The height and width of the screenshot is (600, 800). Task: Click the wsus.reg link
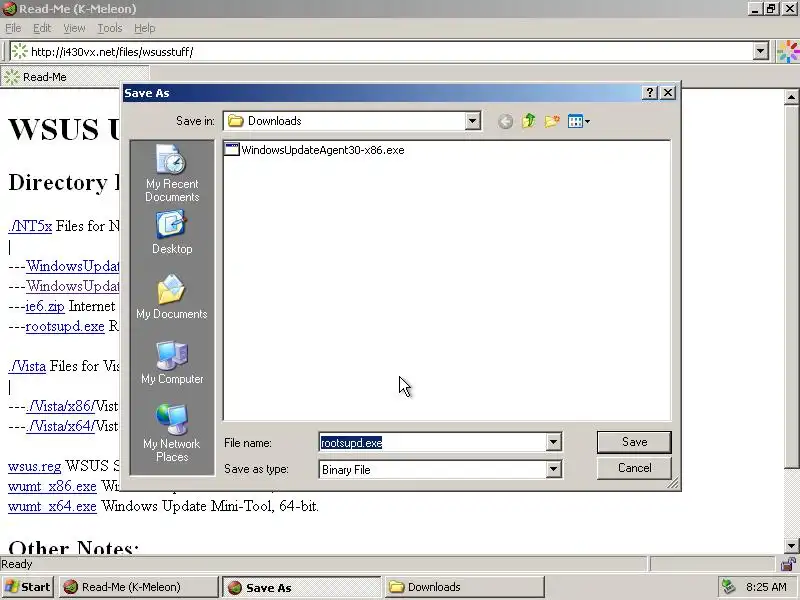tap(34, 466)
